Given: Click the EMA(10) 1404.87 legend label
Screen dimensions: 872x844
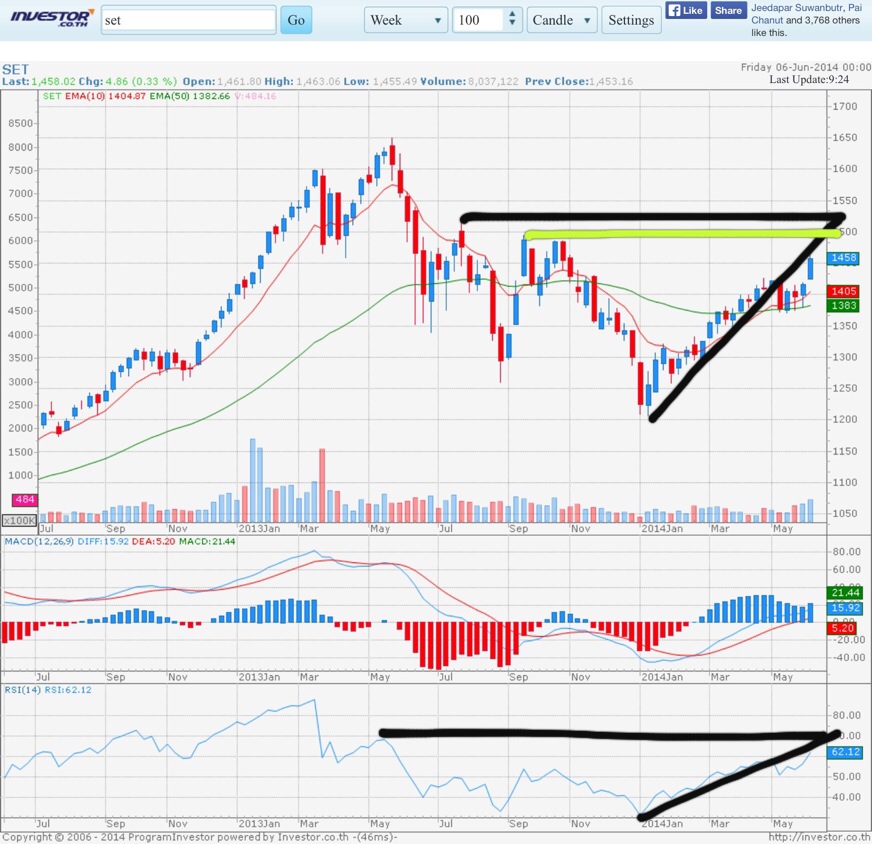Looking at the screenshot, I should tap(105, 96).
